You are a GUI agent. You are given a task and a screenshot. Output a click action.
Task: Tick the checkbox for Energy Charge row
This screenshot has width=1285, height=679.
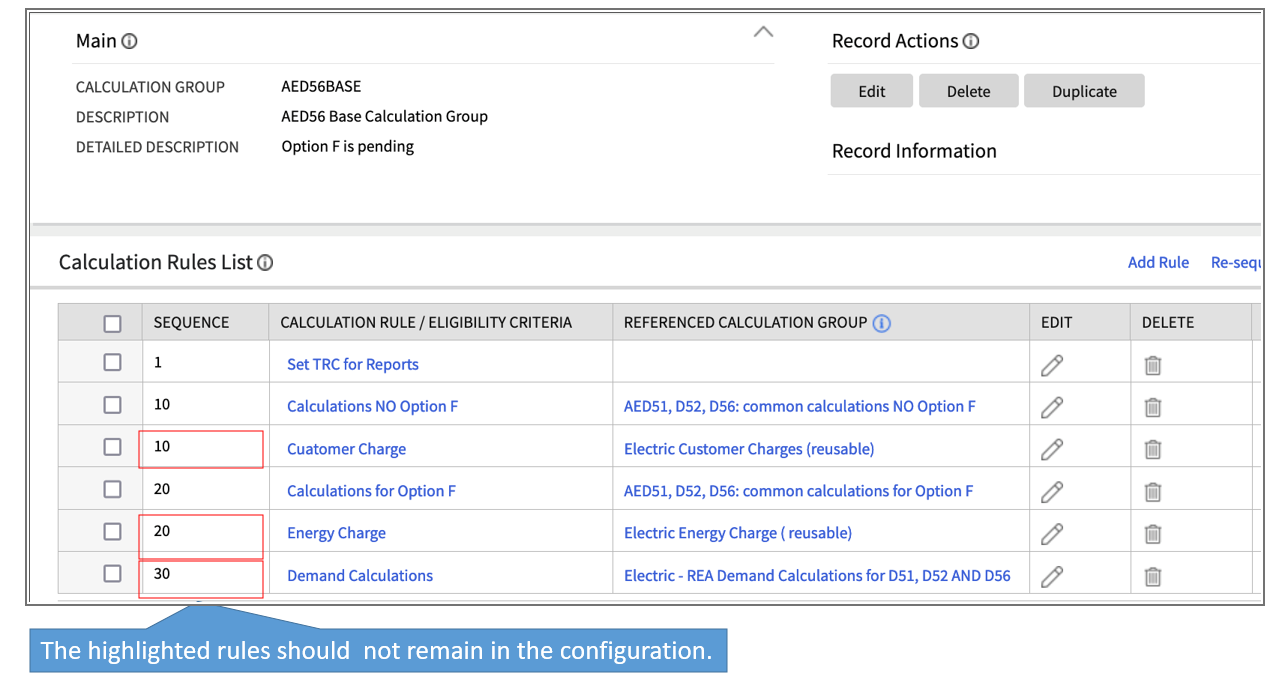[x=112, y=532]
